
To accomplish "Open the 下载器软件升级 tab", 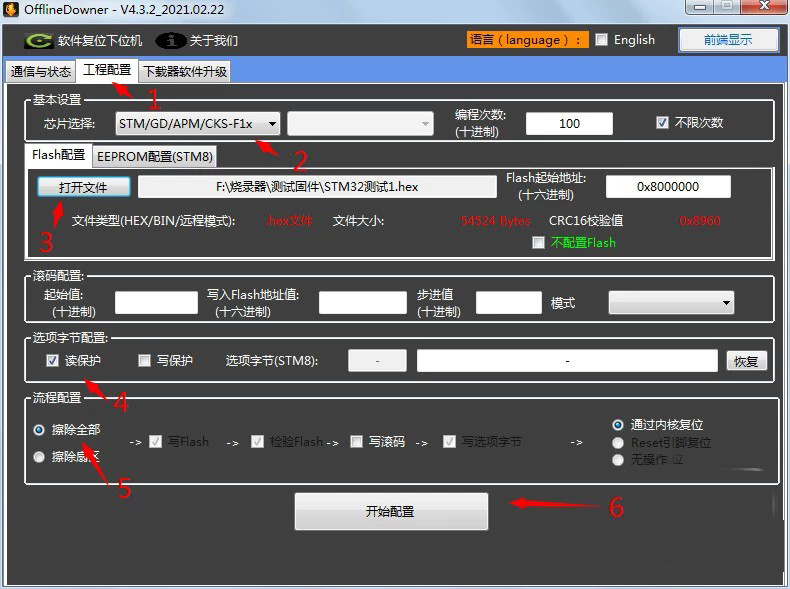I will pos(185,71).
